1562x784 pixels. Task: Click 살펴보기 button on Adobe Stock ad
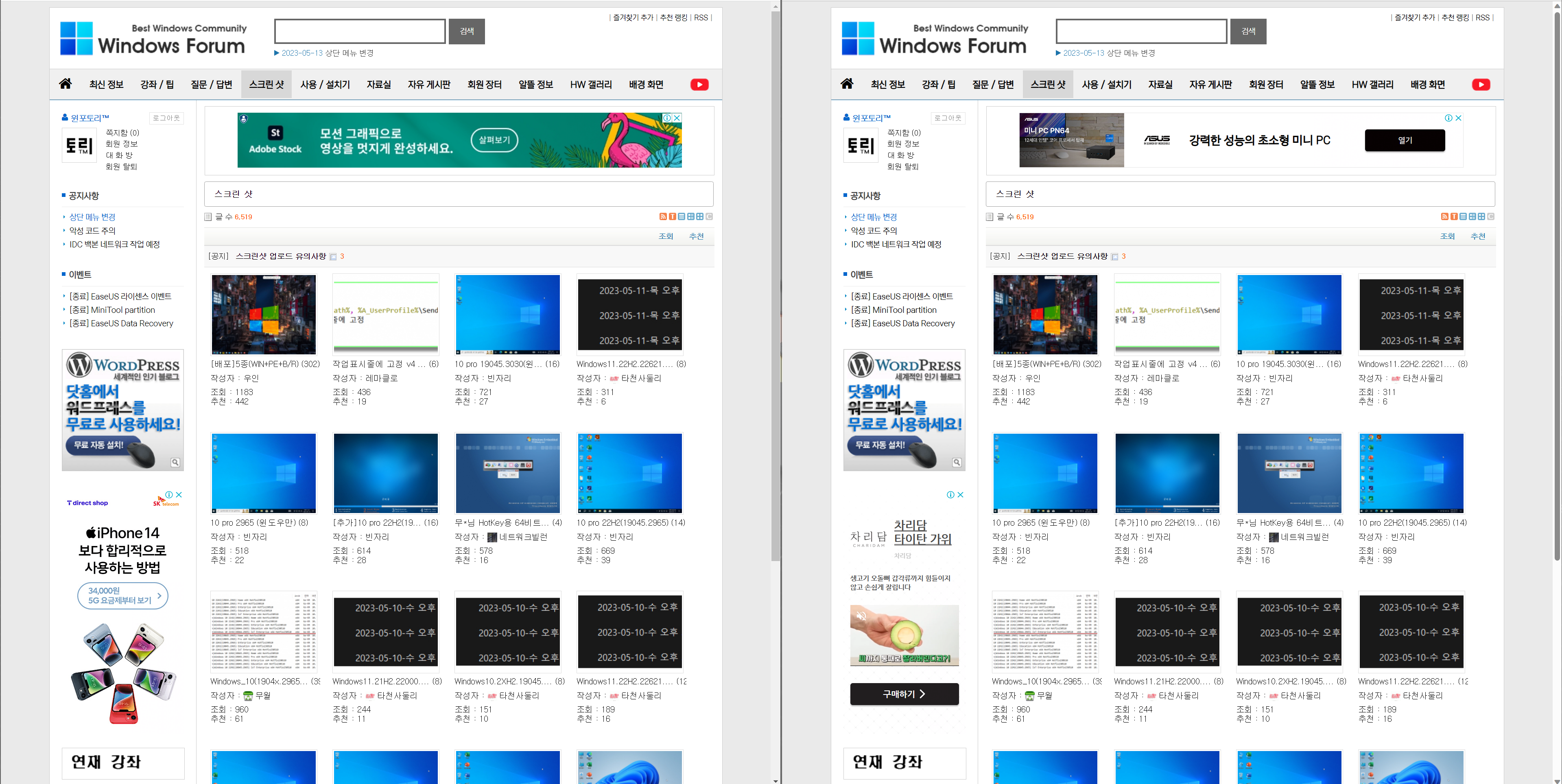click(x=494, y=140)
